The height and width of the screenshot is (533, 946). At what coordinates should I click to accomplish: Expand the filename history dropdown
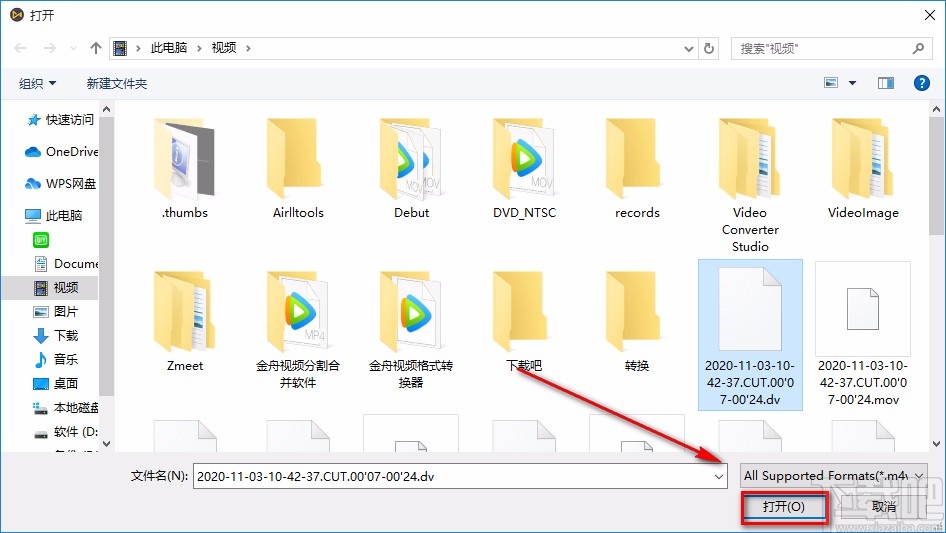[719, 476]
